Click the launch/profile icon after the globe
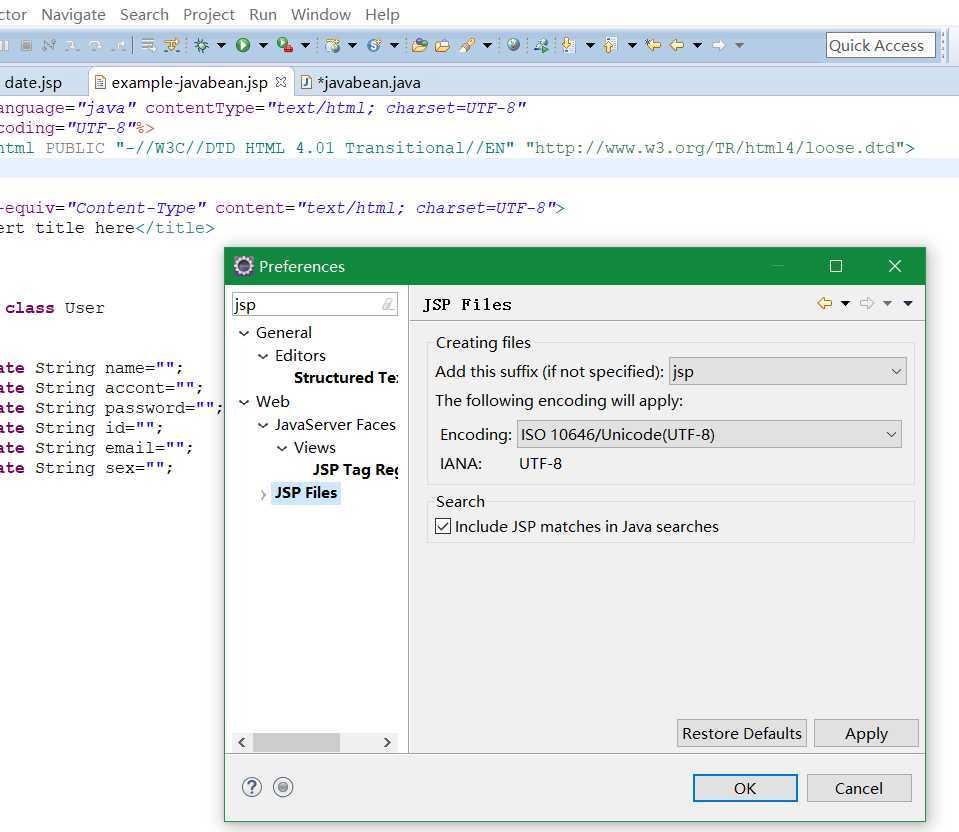Screen dimensions: 959x832 coord(541,45)
